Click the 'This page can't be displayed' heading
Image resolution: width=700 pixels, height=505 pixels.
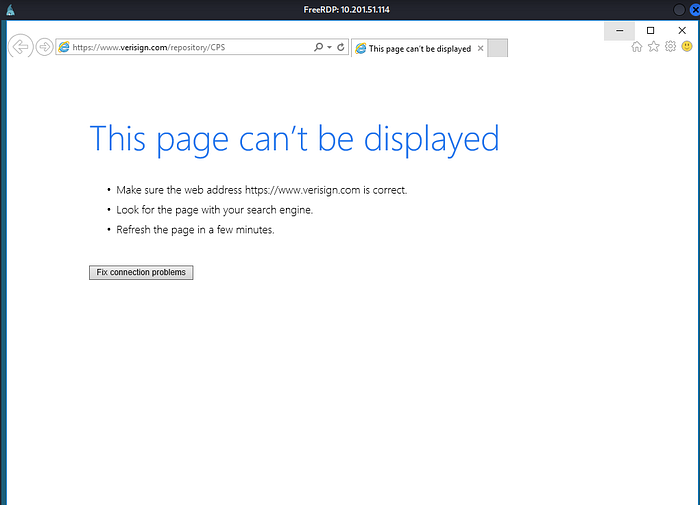pos(294,139)
